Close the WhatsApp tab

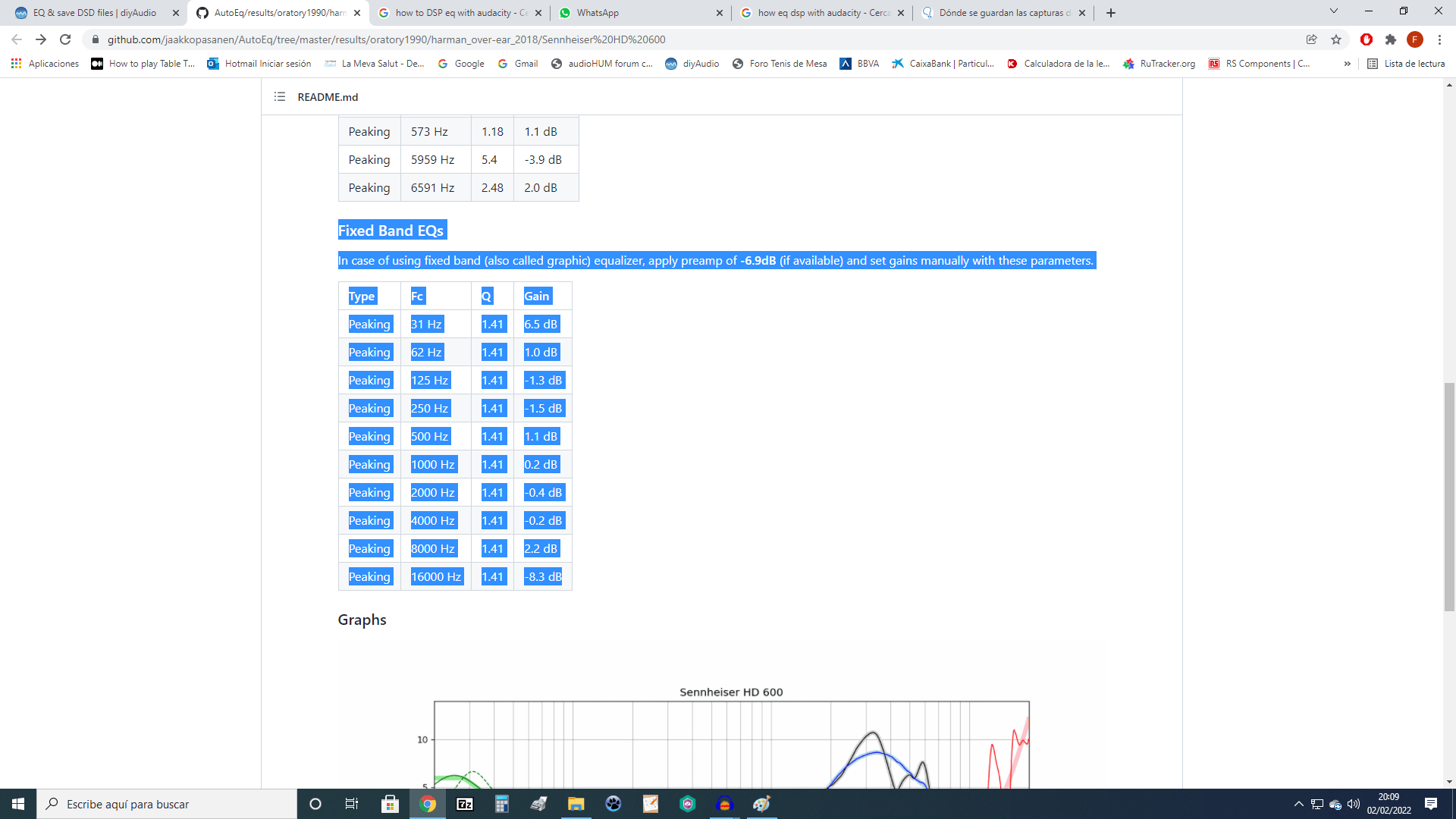coord(720,13)
